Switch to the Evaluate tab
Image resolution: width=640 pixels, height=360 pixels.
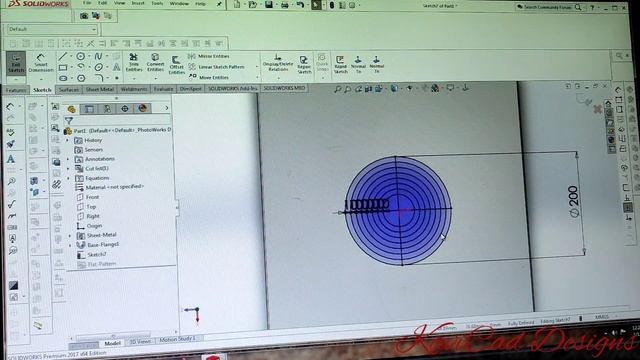163,89
